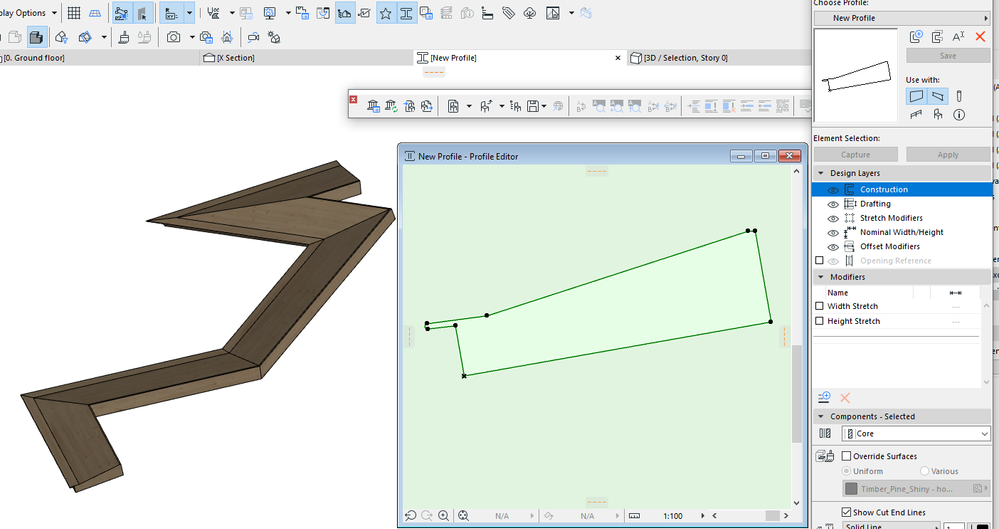Viewport: 999px width, 529px height.
Task: Open the Core component dropdown
Action: tap(915, 434)
